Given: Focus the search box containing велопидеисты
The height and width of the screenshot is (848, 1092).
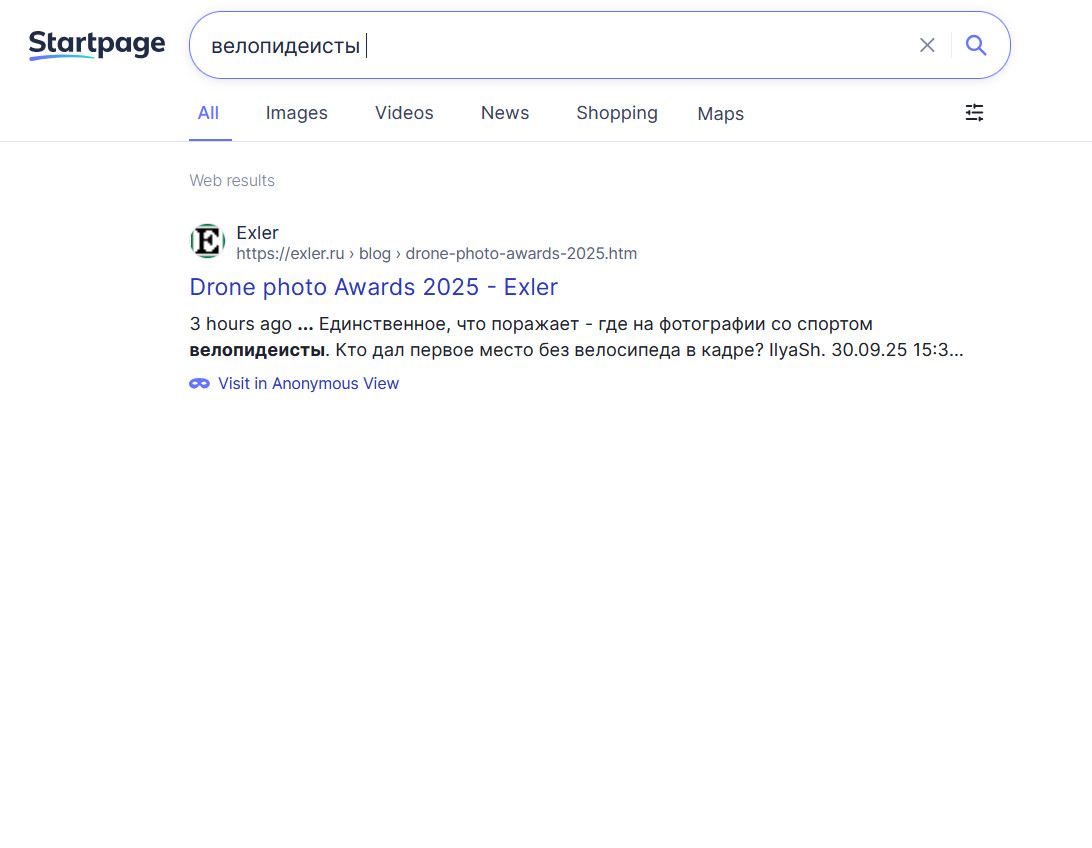Looking at the screenshot, I should click(x=550, y=45).
